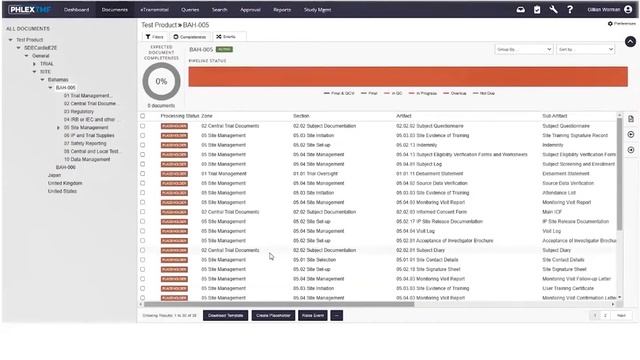Open the wrench tools icon
Image resolution: width=640 pixels, height=360 pixels.
[x=553, y=9]
